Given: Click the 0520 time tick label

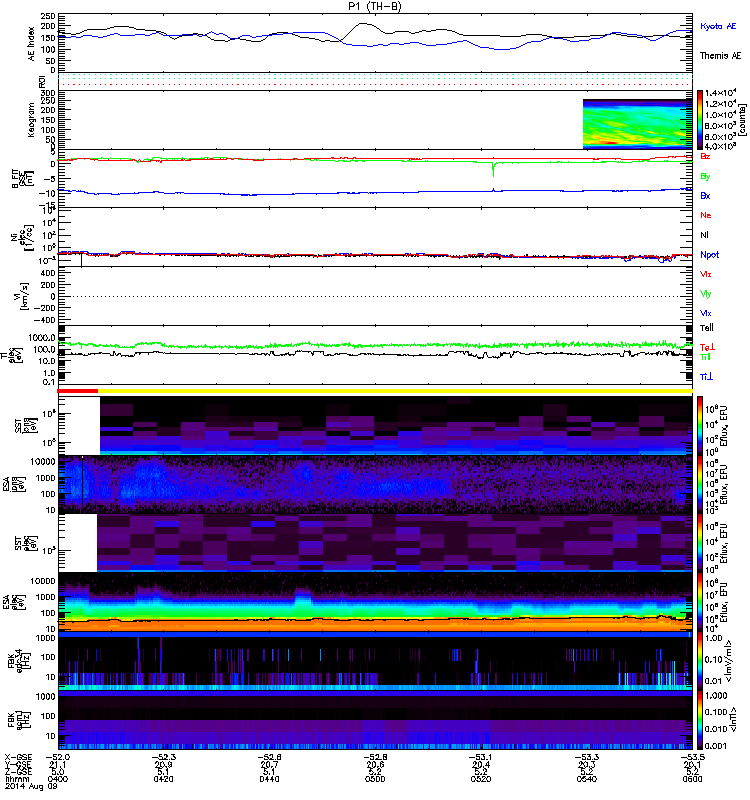Looking at the screenshot, I should coord(481,779).
